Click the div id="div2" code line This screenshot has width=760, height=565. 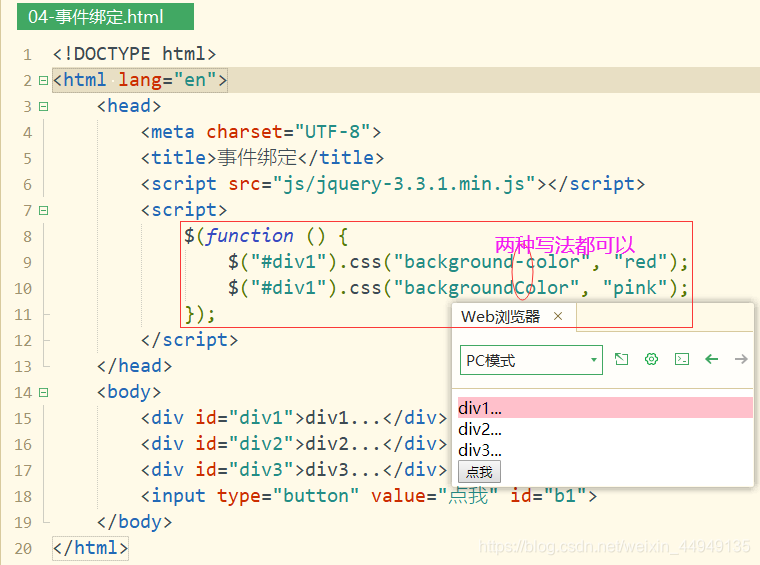point(294,444)
